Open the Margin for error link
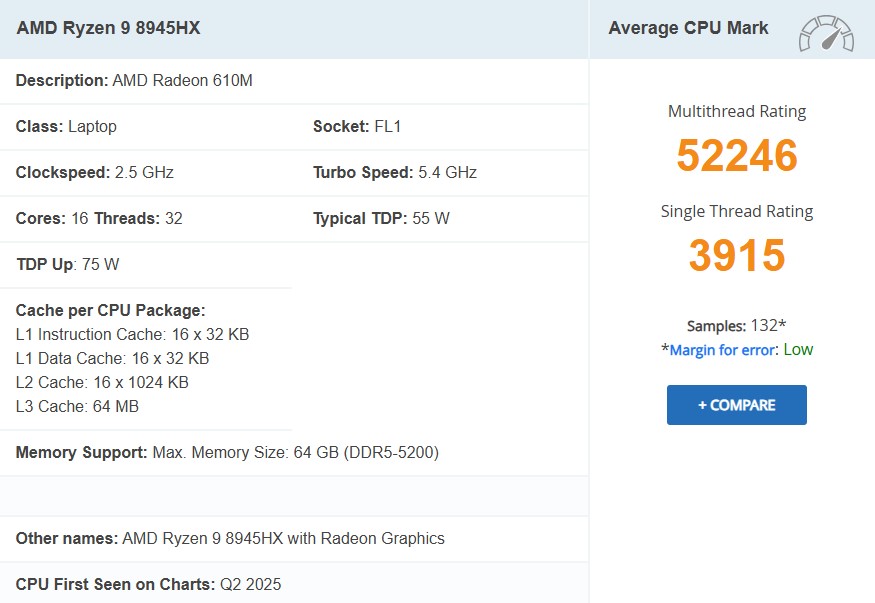 [x=723, y=350]
